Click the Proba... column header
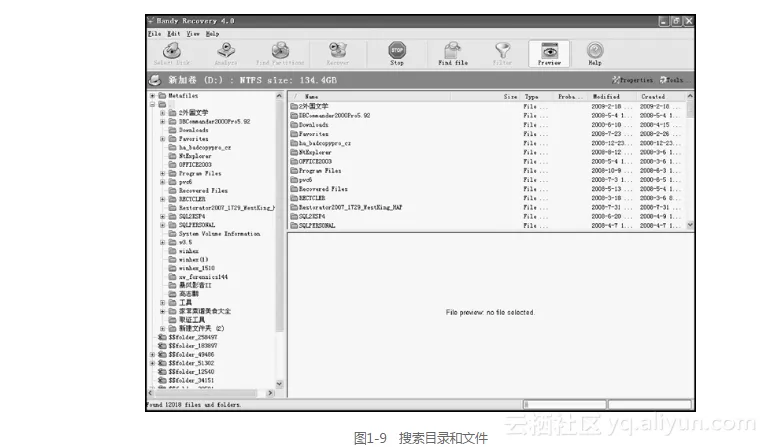The width and height of the screenshot is (767, 447). tap(570, 97)
